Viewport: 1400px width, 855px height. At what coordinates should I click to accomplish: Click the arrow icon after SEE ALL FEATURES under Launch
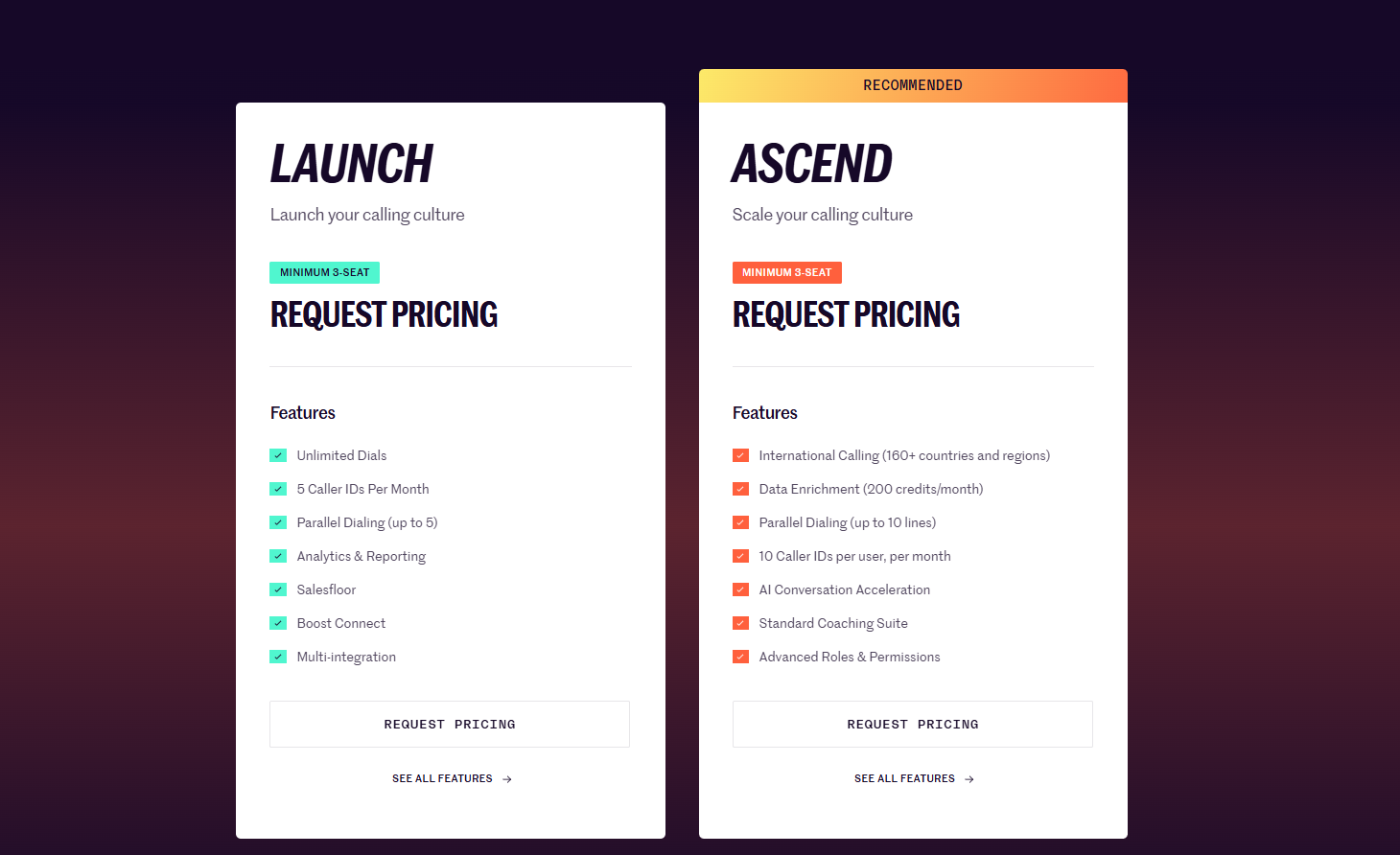pos(506,778)
